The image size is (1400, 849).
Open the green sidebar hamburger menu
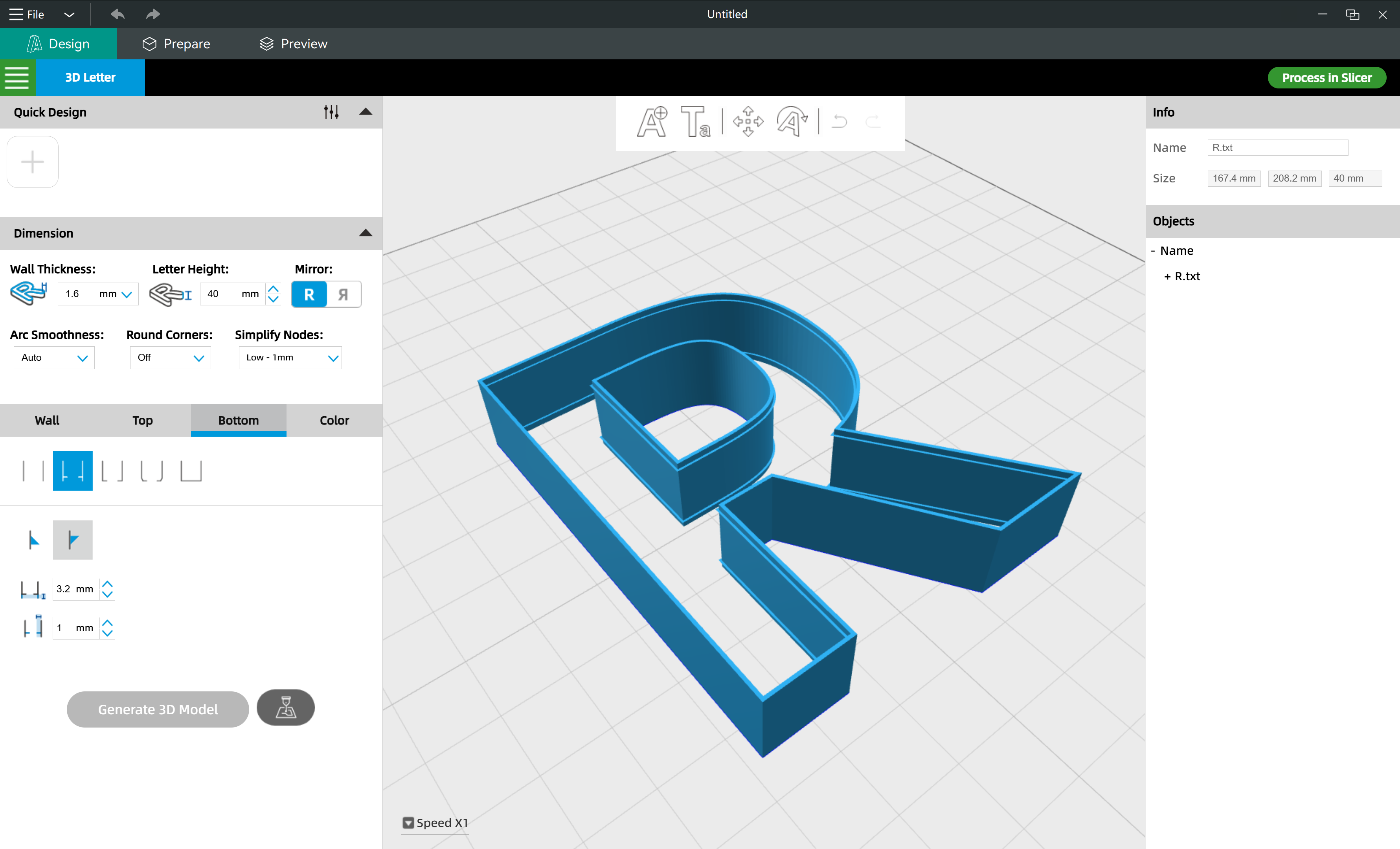[17, 78]
